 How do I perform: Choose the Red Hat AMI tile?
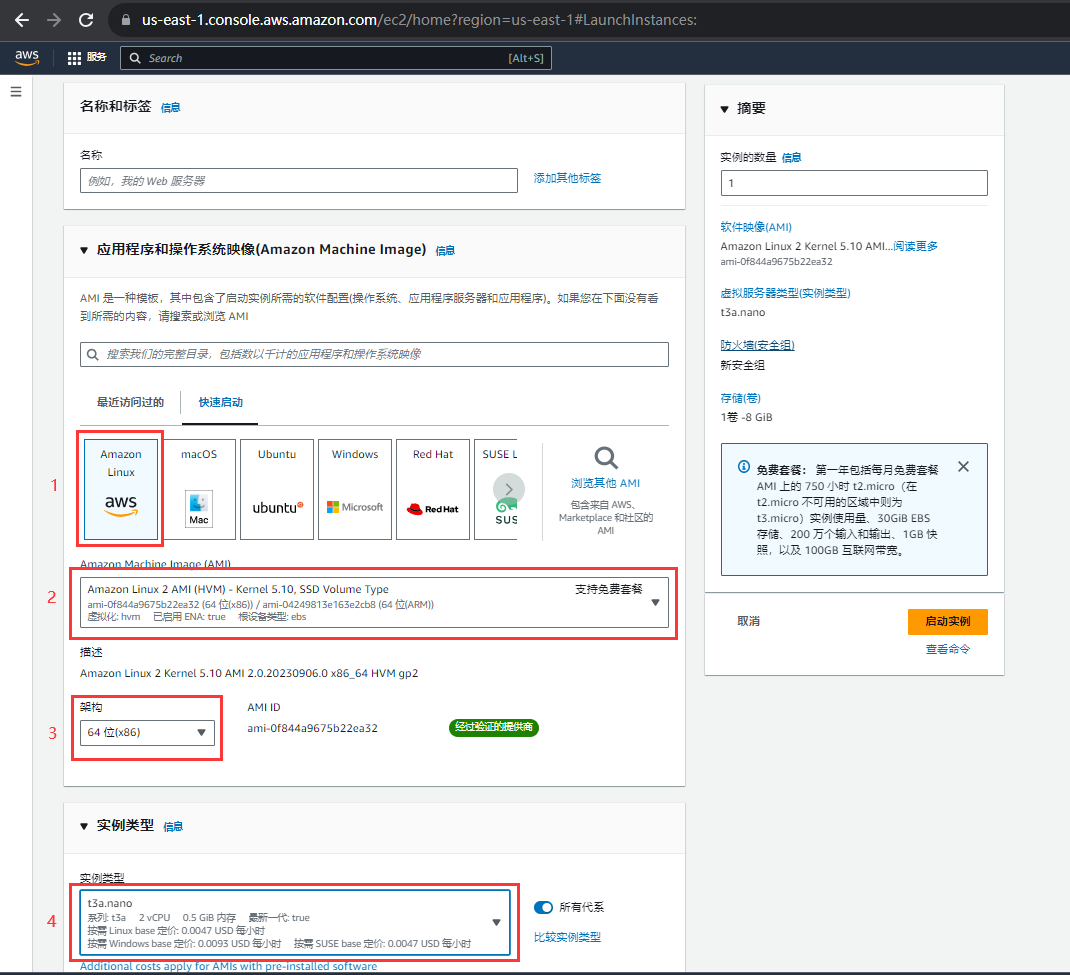(433, 489)
